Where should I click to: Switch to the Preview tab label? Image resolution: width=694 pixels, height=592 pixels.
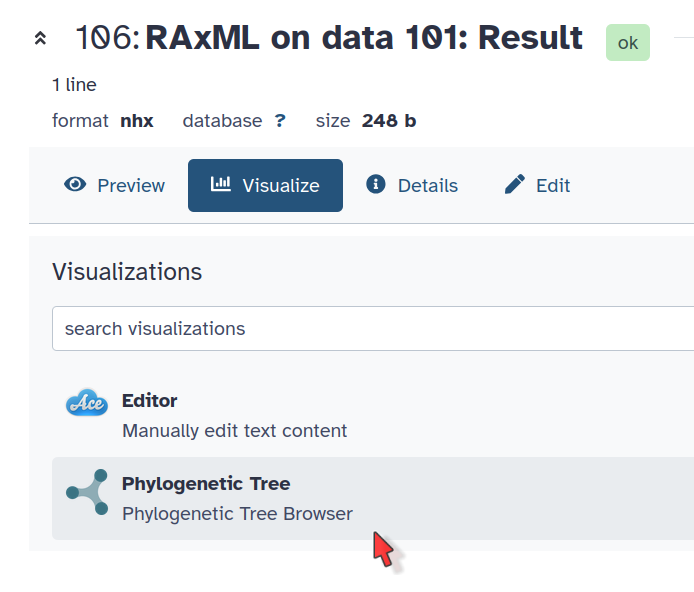(x=131, y=186)
